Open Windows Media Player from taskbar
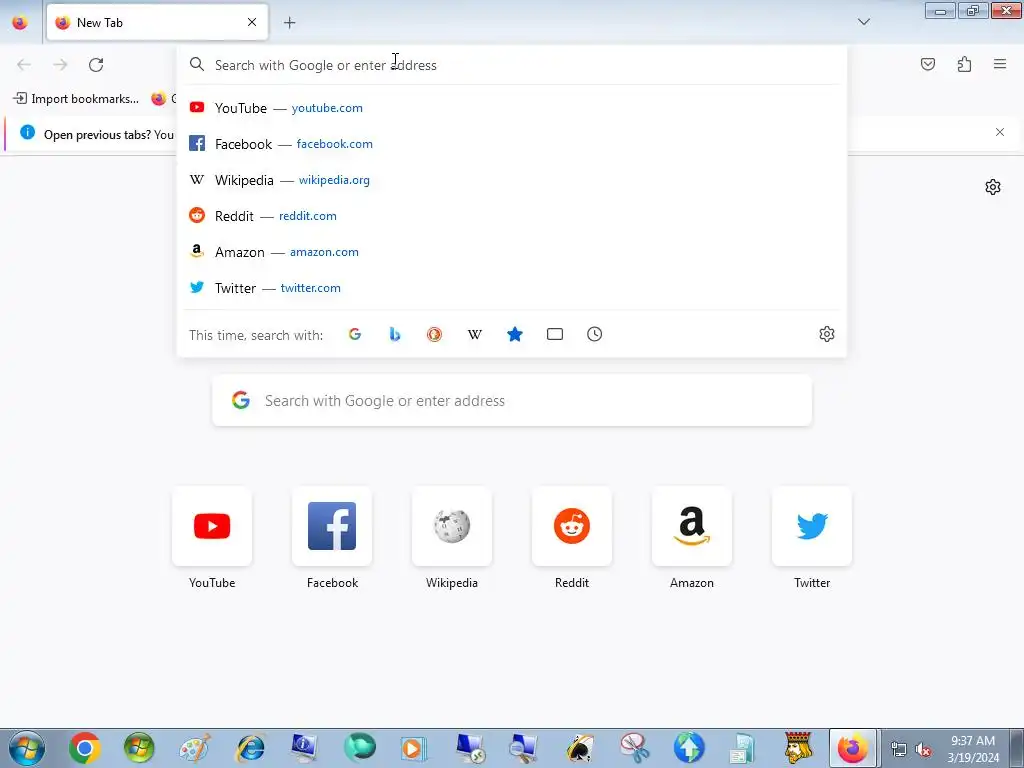 (x=413, y=748)
